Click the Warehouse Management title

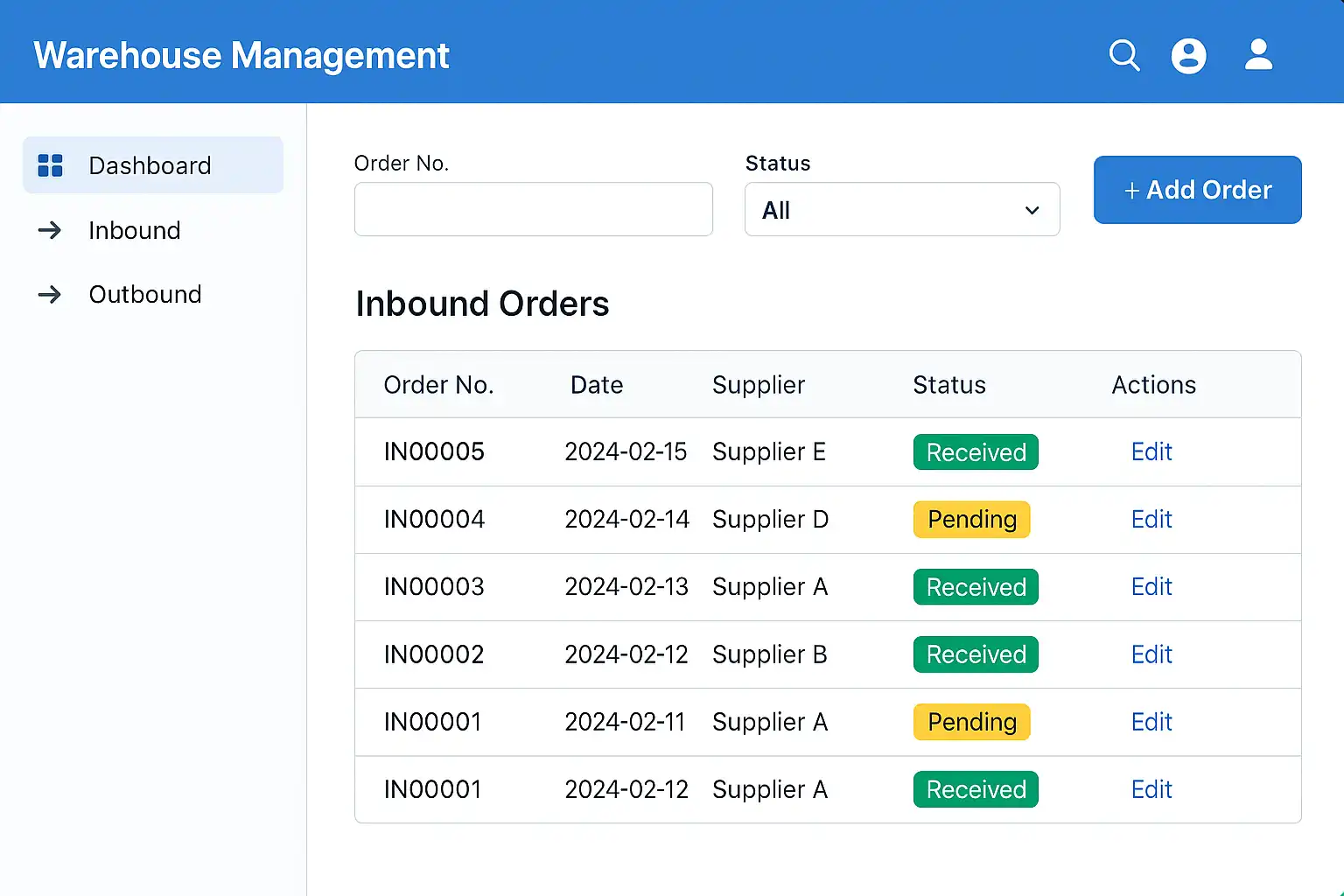(241, 56)
